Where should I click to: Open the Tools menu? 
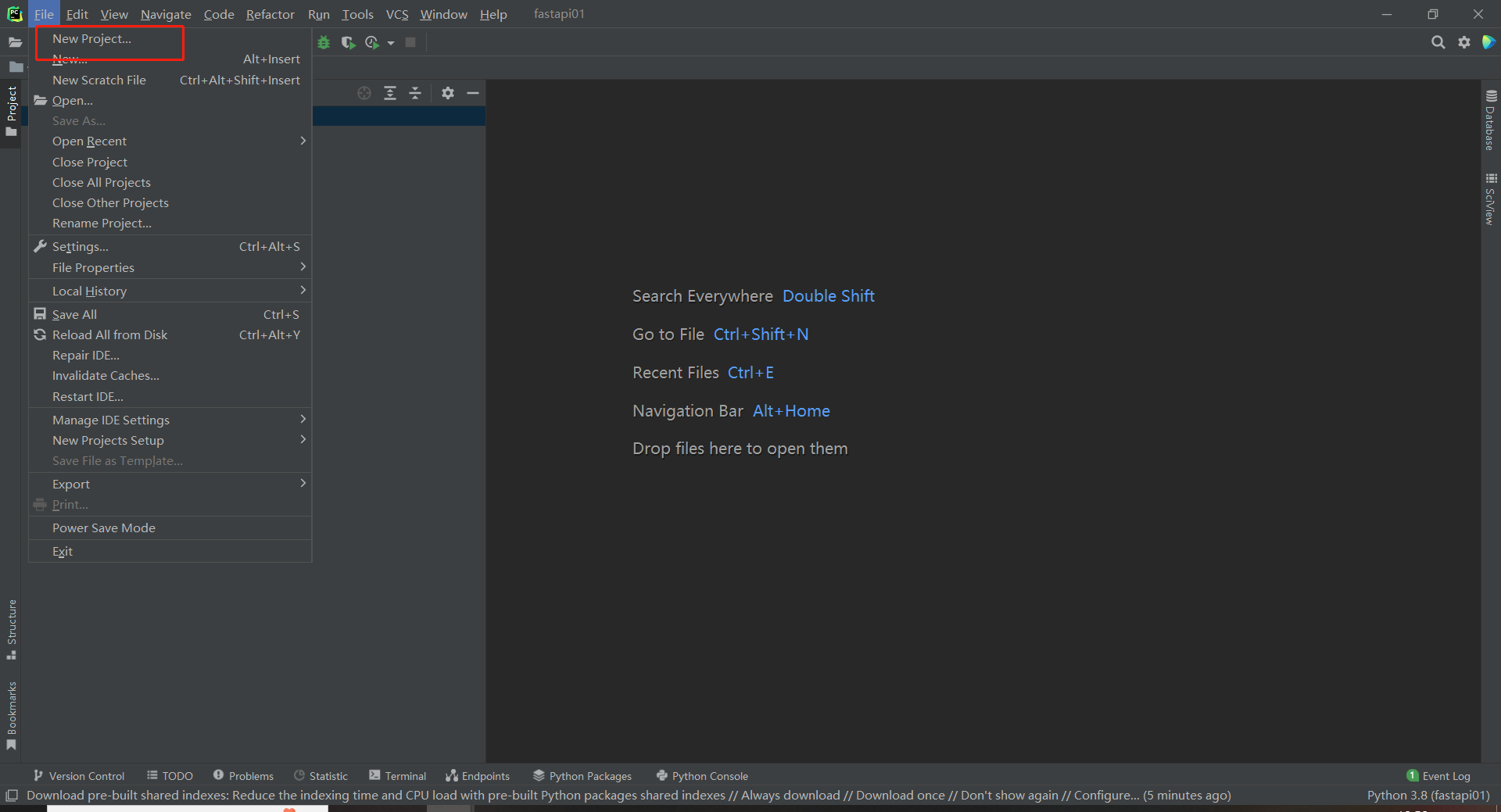[x=357, y=14]
